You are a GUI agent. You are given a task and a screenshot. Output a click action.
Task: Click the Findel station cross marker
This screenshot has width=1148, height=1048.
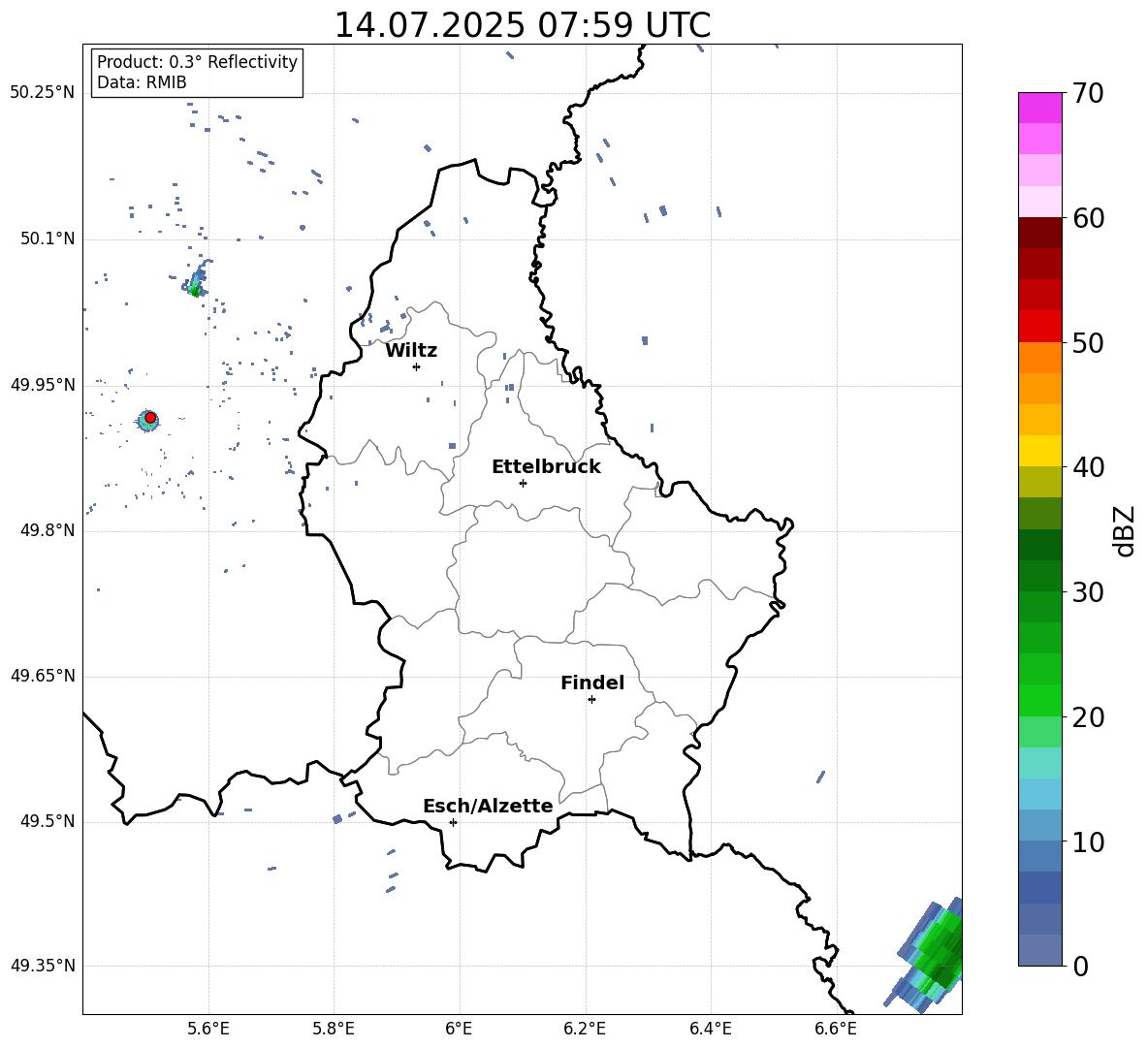[x=591, y=700]
